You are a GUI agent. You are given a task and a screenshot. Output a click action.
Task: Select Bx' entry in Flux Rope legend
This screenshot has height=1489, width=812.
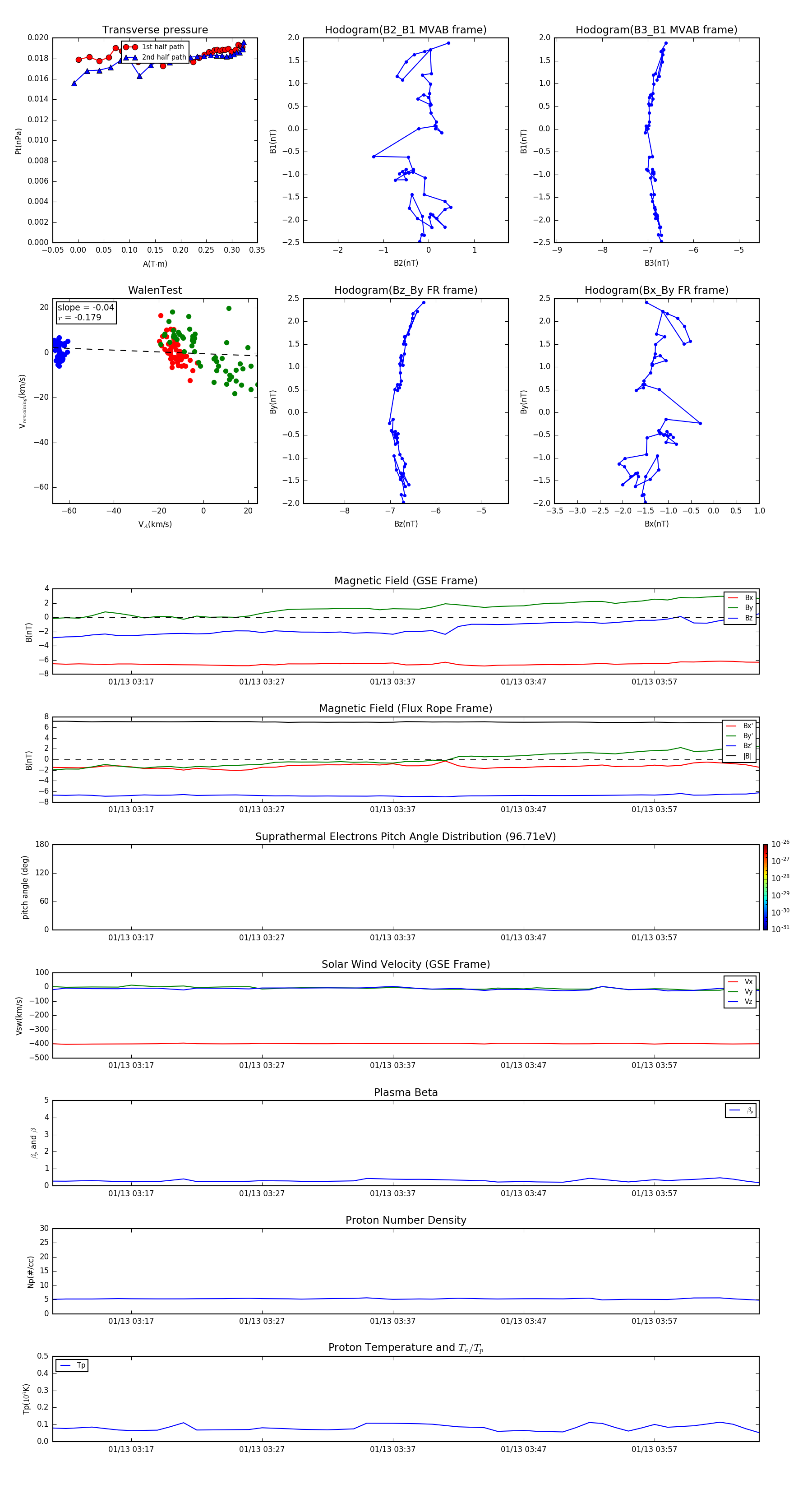pos(739,726)
